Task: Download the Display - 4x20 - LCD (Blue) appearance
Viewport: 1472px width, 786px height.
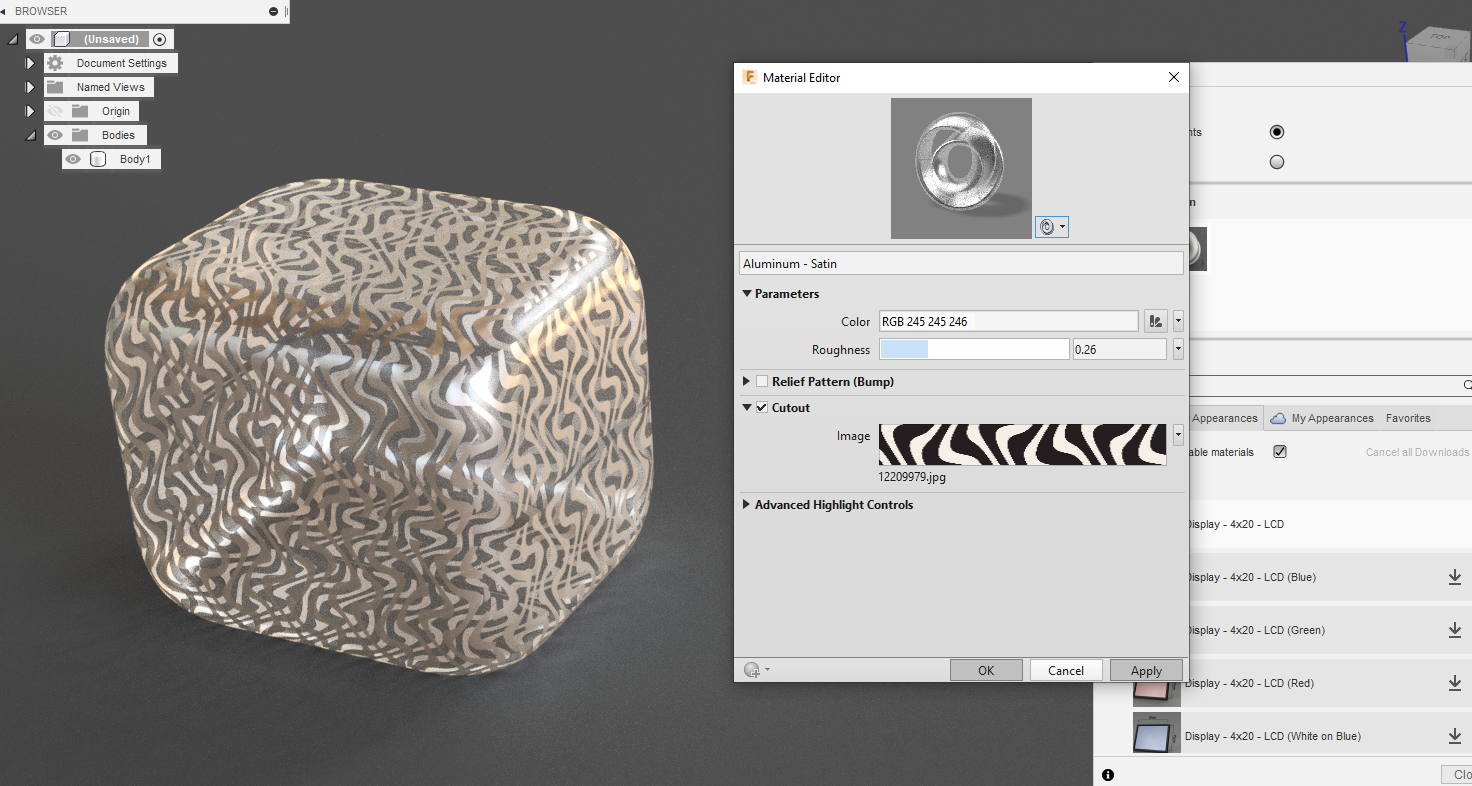Action: tap(1455, 576)
